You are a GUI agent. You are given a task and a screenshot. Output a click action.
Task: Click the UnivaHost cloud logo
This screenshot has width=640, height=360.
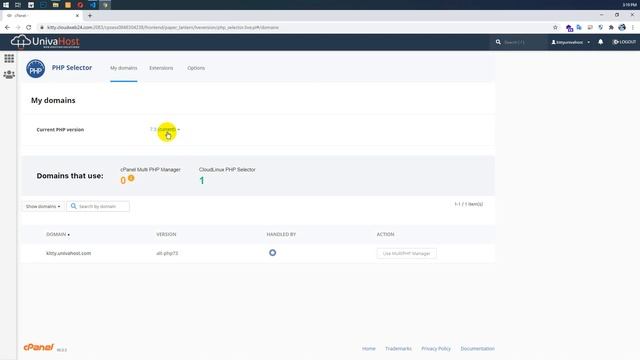[45, 42]
